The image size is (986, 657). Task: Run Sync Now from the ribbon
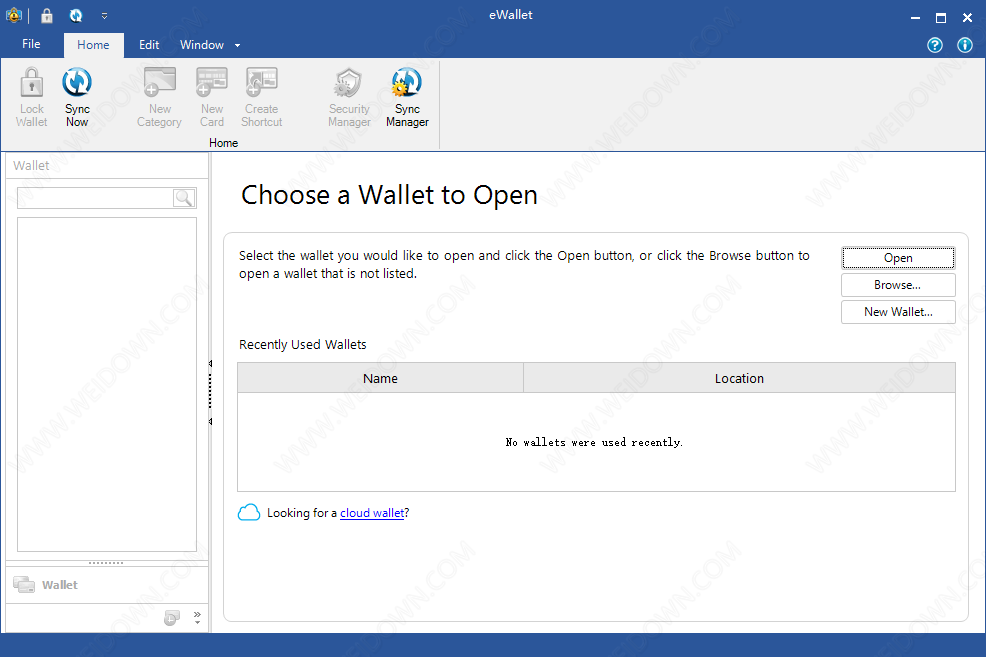pyautogui.click(x=77, y=97)
